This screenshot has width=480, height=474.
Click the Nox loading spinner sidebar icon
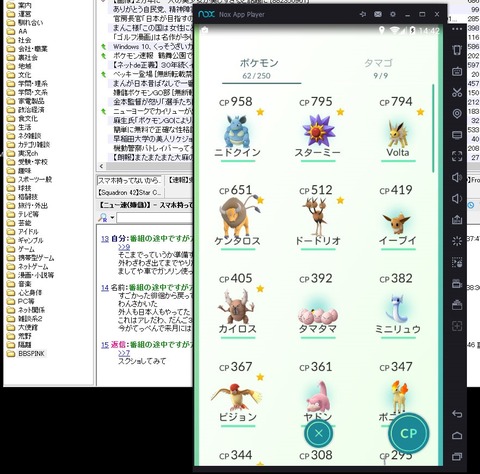[x=457, y=241]
